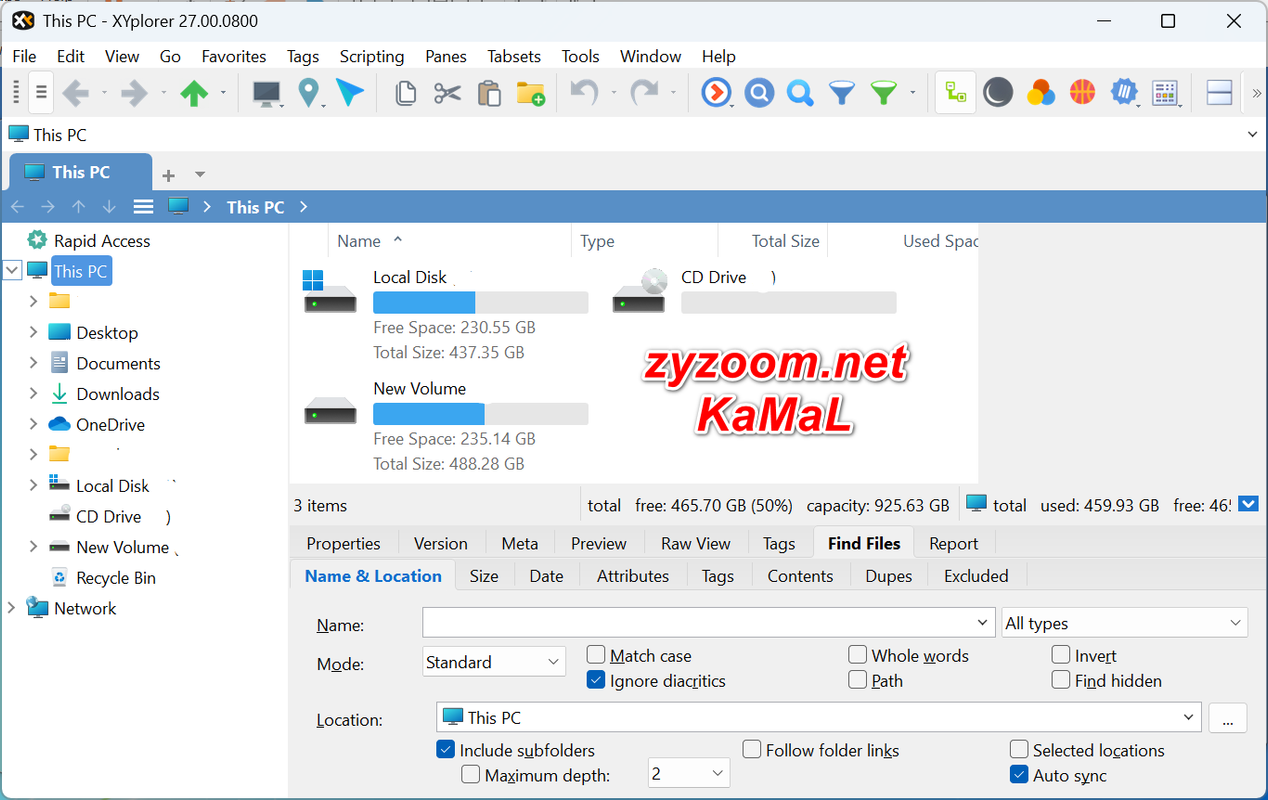This screenshot has height=800, width=1268.
Task: Click the green Up arrow toolbar icon
Action: click(x=194, y=94)
